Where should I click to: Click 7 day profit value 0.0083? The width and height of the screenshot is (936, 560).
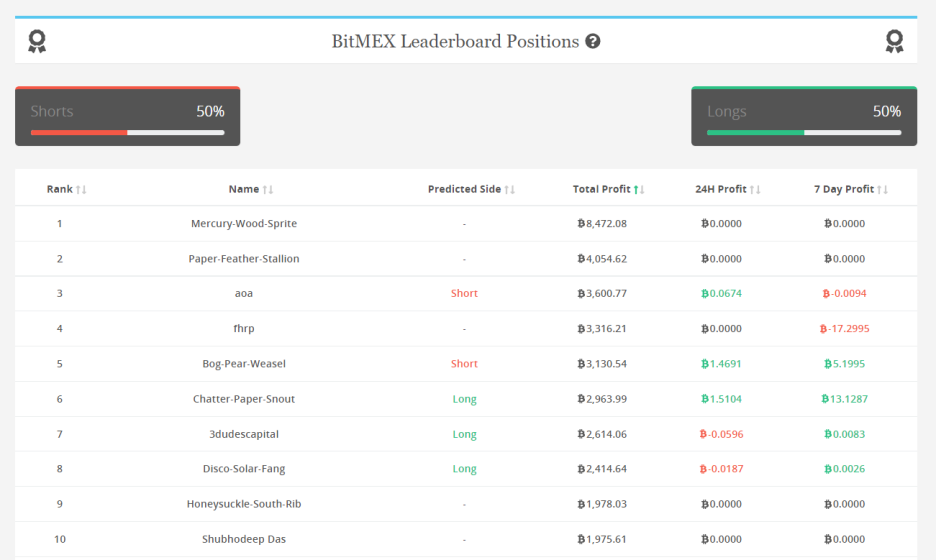[x=844, y=434]
